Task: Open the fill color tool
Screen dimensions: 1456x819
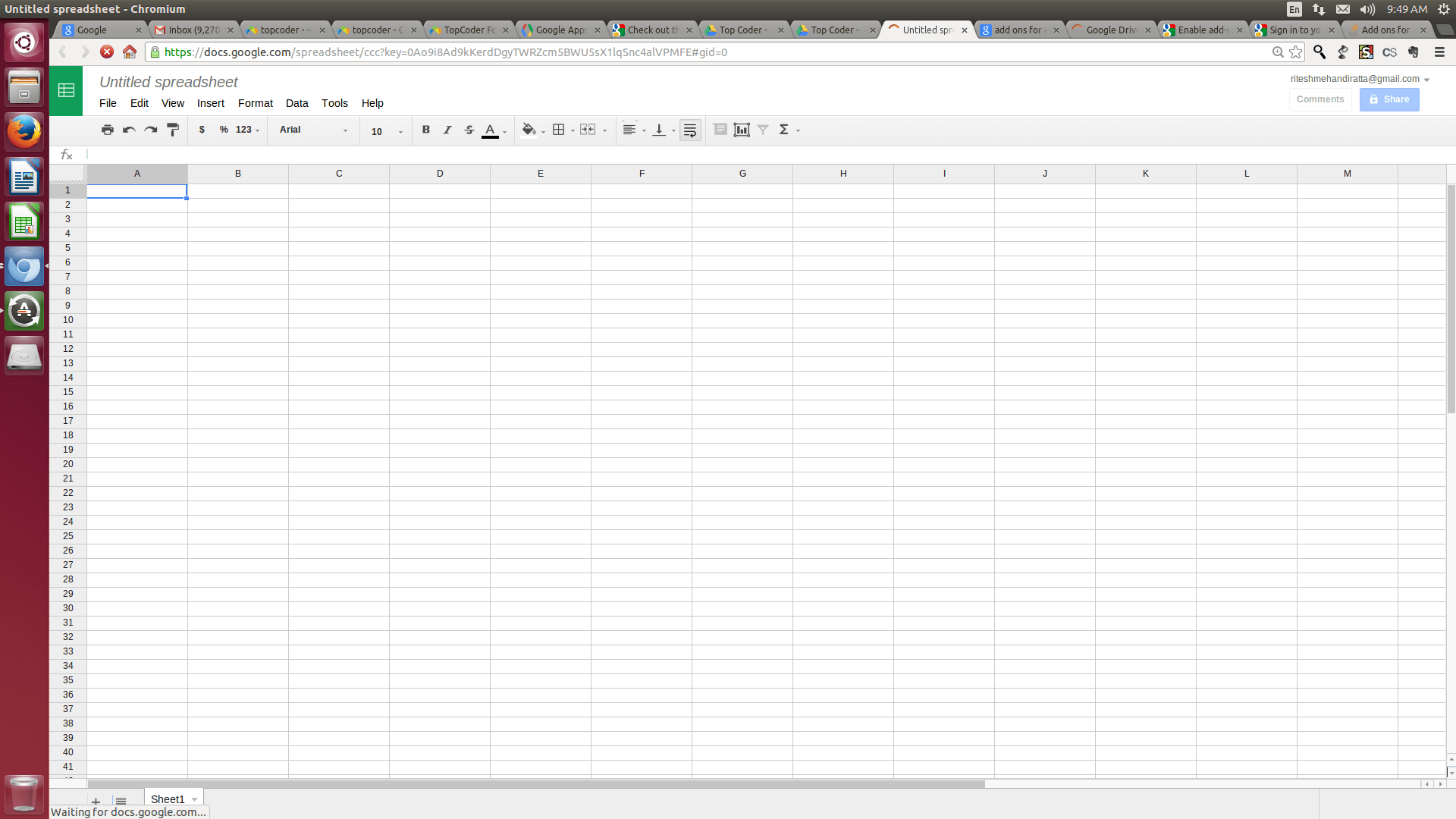Action: pos(529,130)
